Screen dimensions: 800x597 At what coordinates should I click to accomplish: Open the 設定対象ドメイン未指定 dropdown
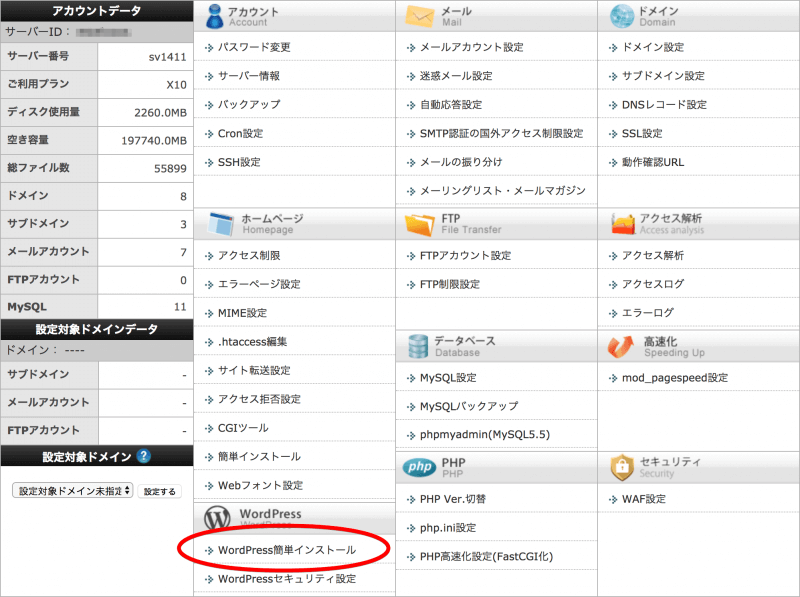[72, 491]
